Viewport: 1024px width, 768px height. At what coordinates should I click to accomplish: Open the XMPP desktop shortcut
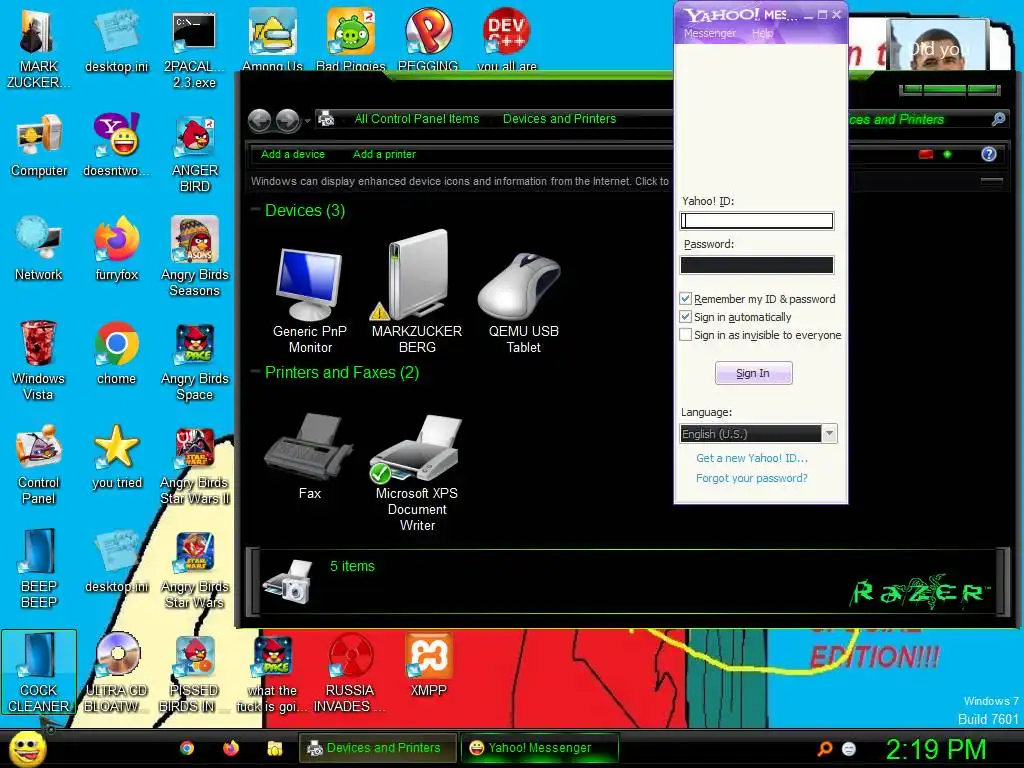pyautogui.click(x=428, y=665)
